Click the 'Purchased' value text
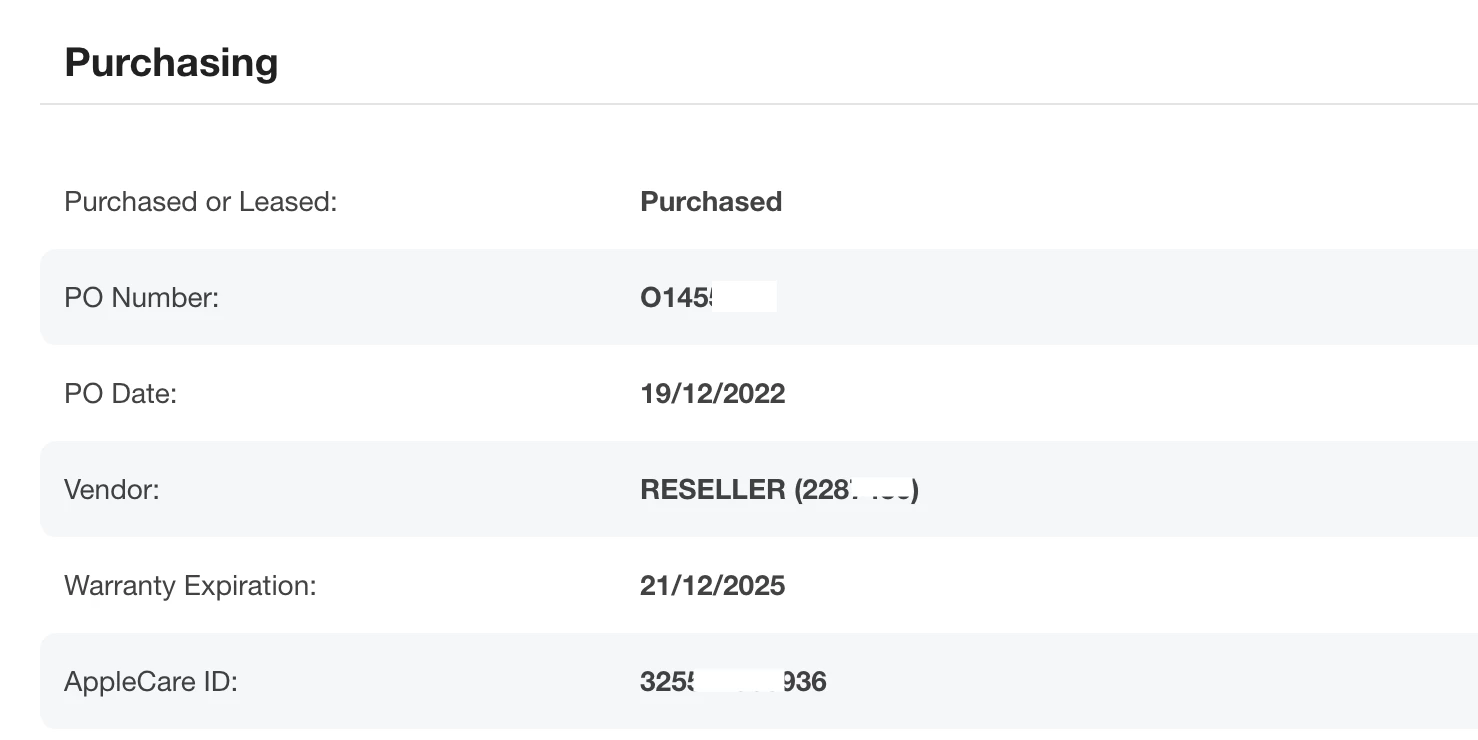The height and width of the screenshot is (740, 1478). (x=711, y=201)
